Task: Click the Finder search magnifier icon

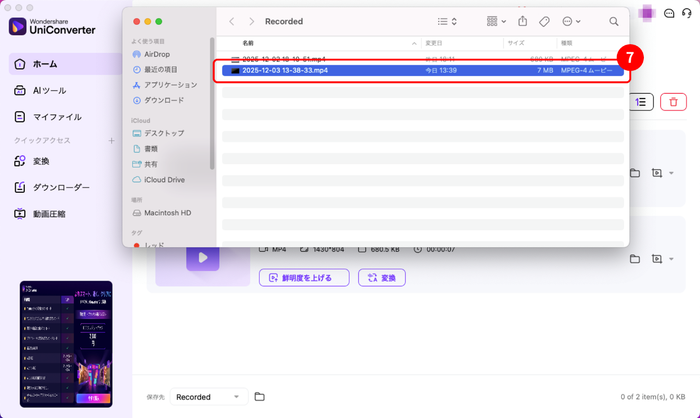Action: pos(613,21)
